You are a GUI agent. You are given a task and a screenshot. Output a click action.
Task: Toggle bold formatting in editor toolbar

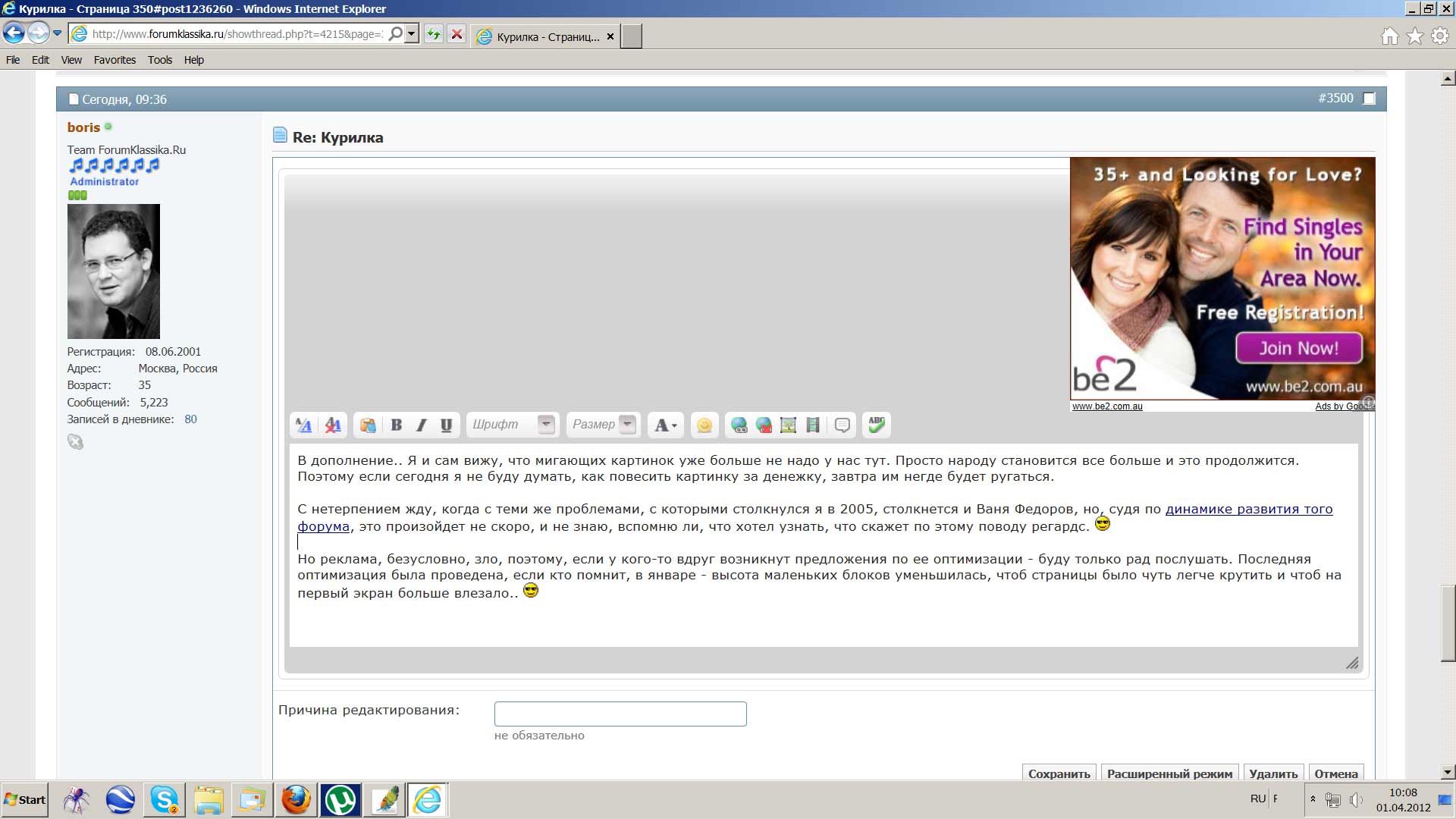click(x=396, y=425)
